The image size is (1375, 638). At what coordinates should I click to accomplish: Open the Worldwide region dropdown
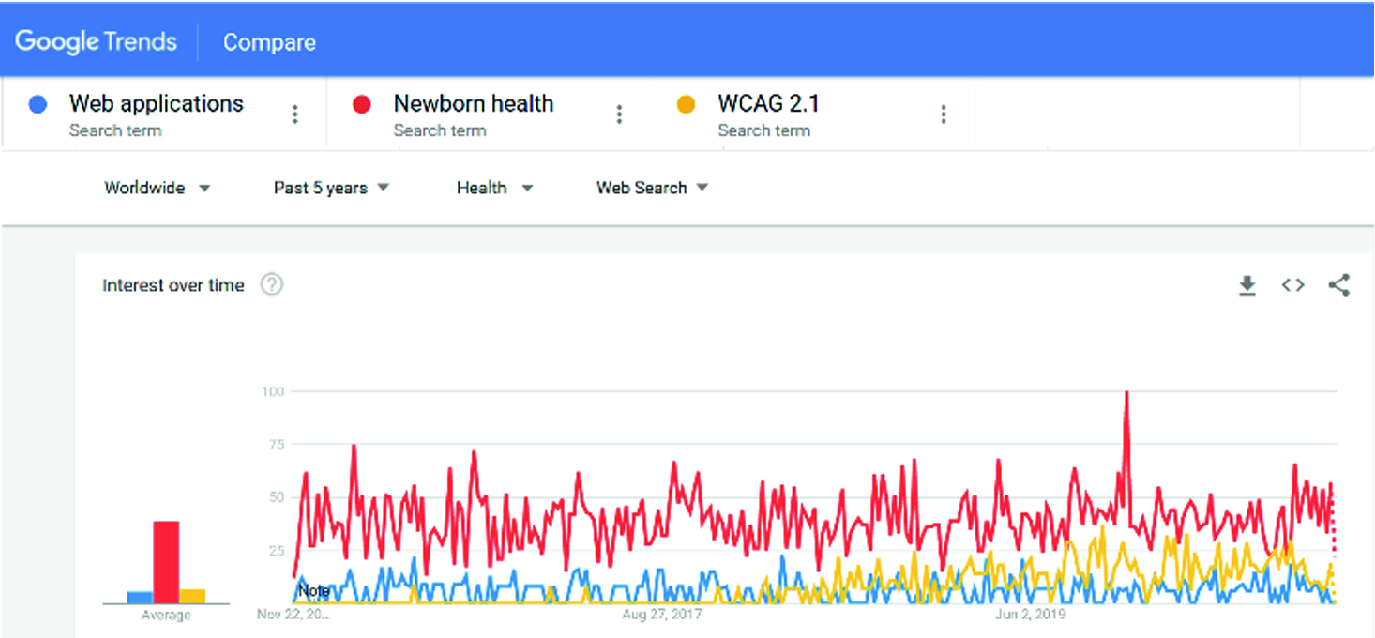157,187
